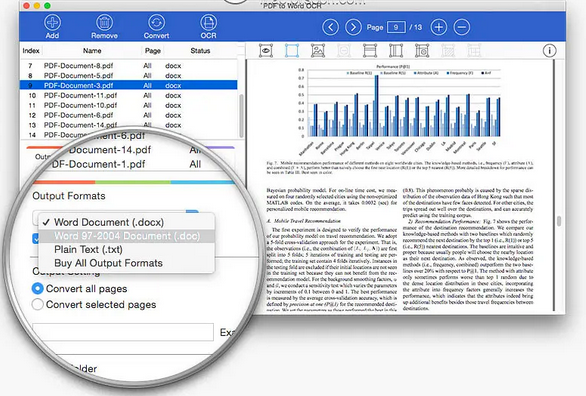Click the Add files icon
586x396 pixels.
click(x=52, y=22)
